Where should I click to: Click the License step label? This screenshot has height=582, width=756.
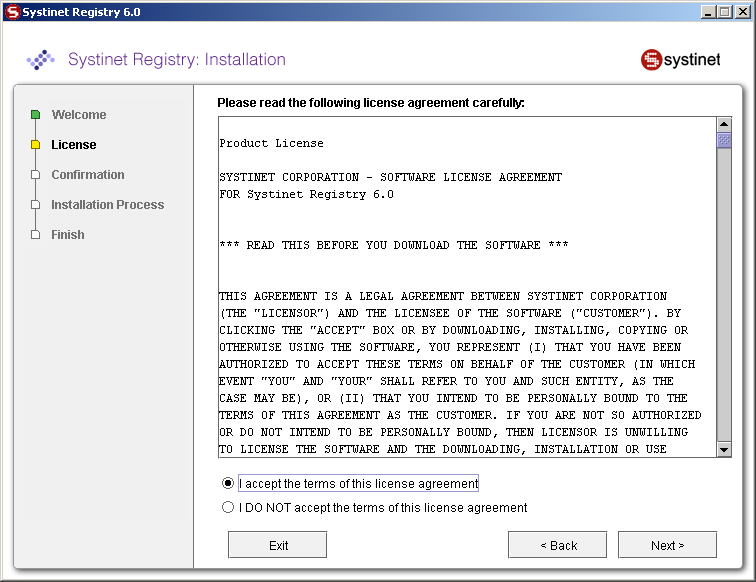[x=74, y=145]
